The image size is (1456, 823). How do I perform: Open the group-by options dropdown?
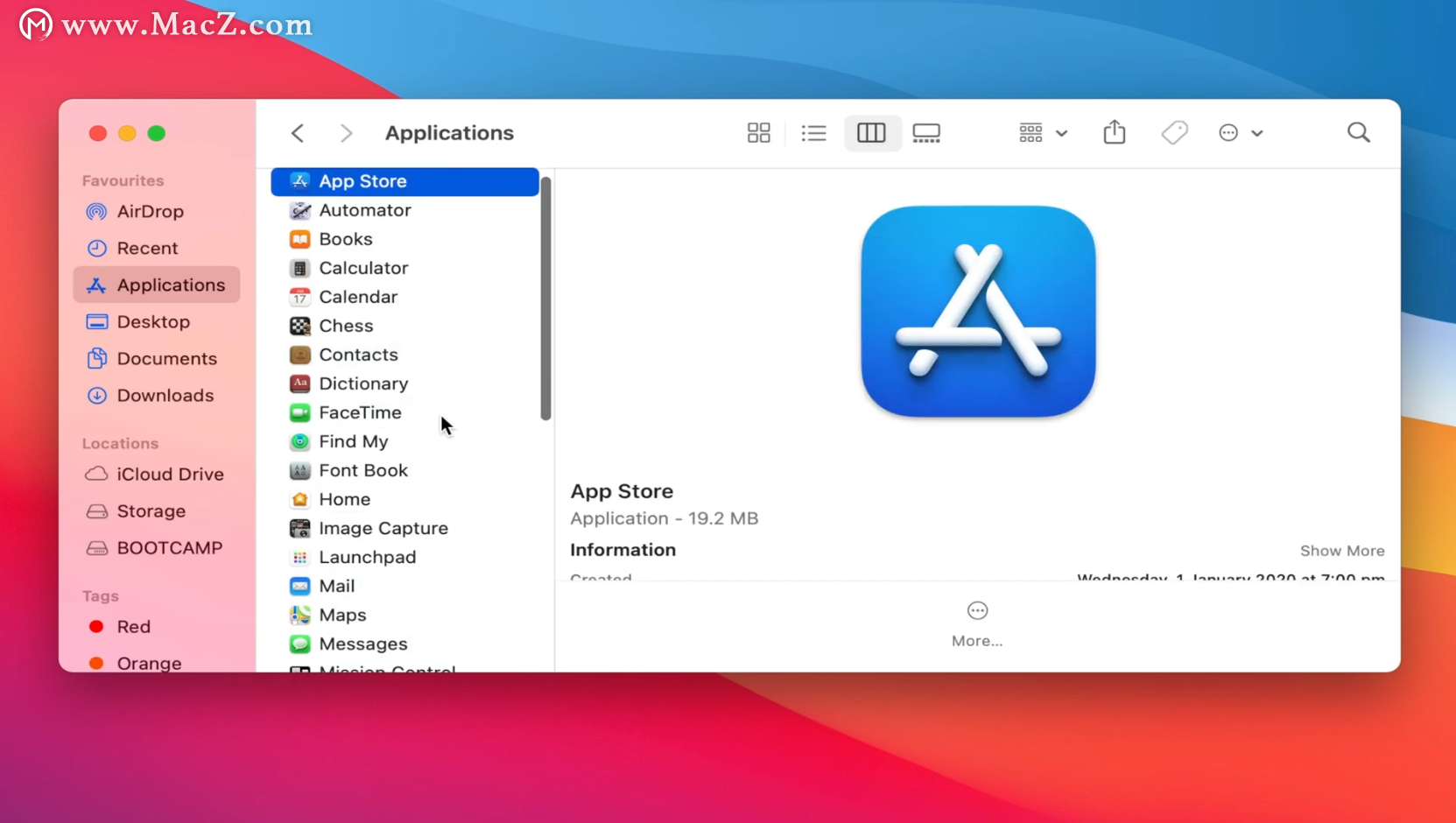[x=1043, y=133]
